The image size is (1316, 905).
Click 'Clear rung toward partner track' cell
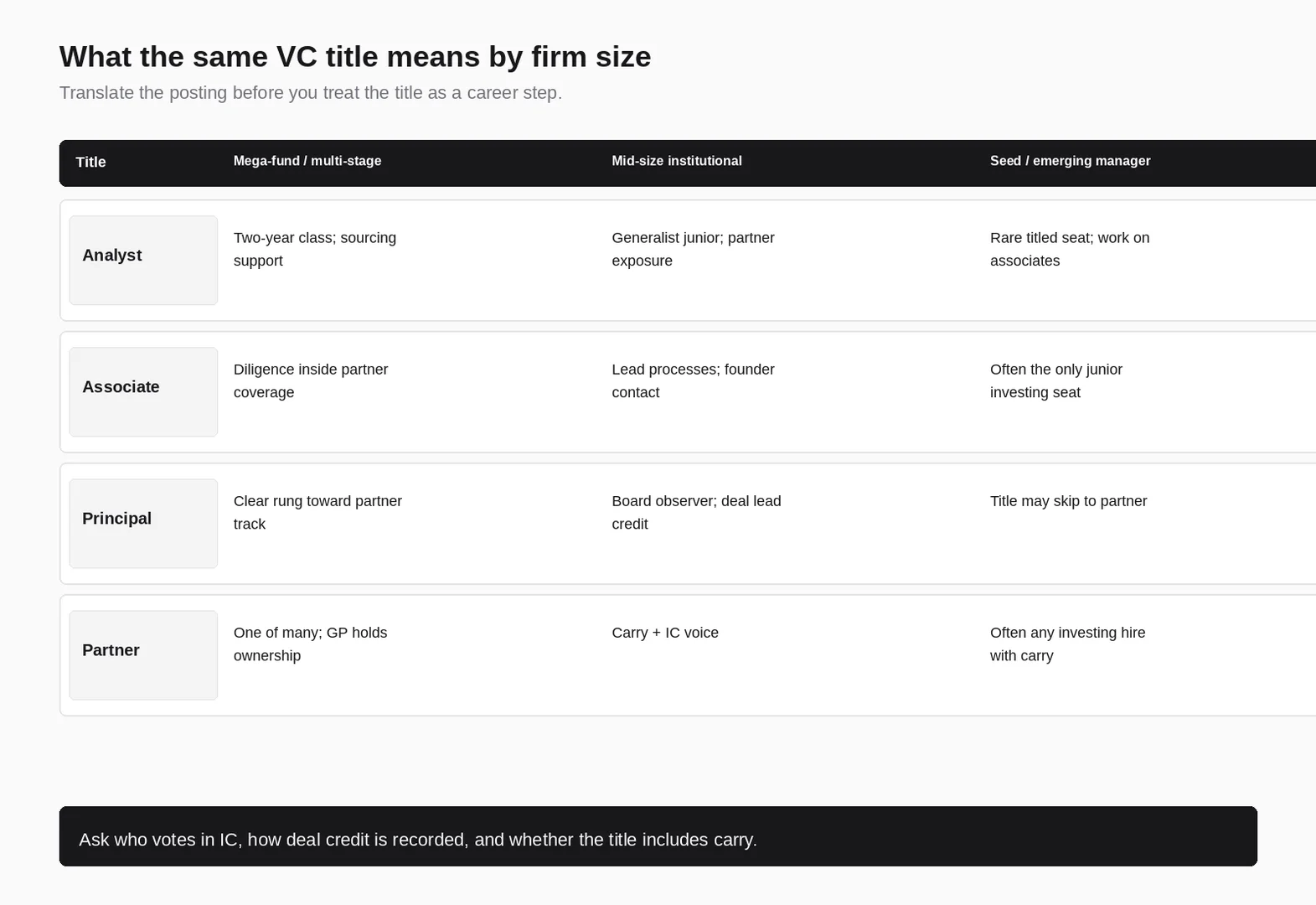coord(317,512)
